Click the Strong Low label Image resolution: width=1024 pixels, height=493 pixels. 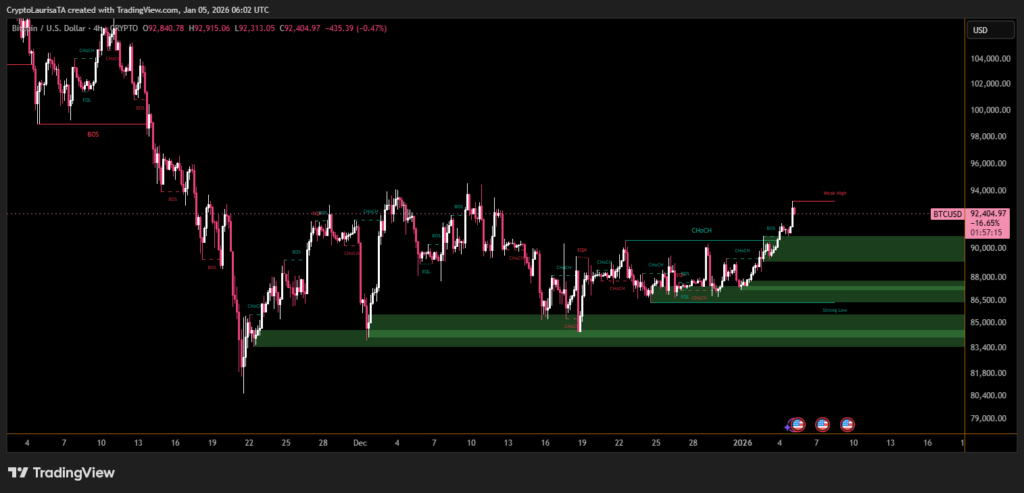[835, 311]
